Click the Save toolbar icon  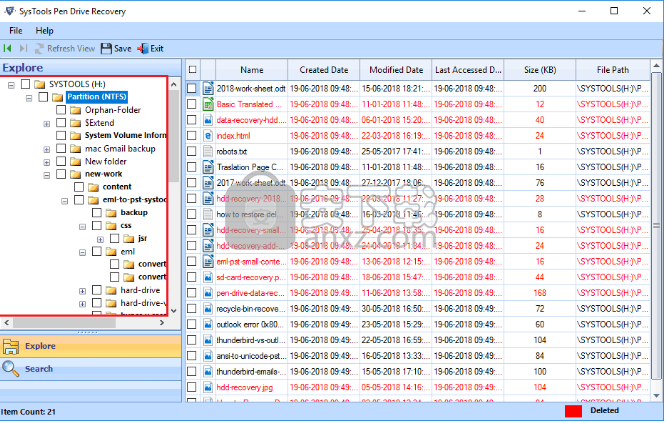coord(107,48)
